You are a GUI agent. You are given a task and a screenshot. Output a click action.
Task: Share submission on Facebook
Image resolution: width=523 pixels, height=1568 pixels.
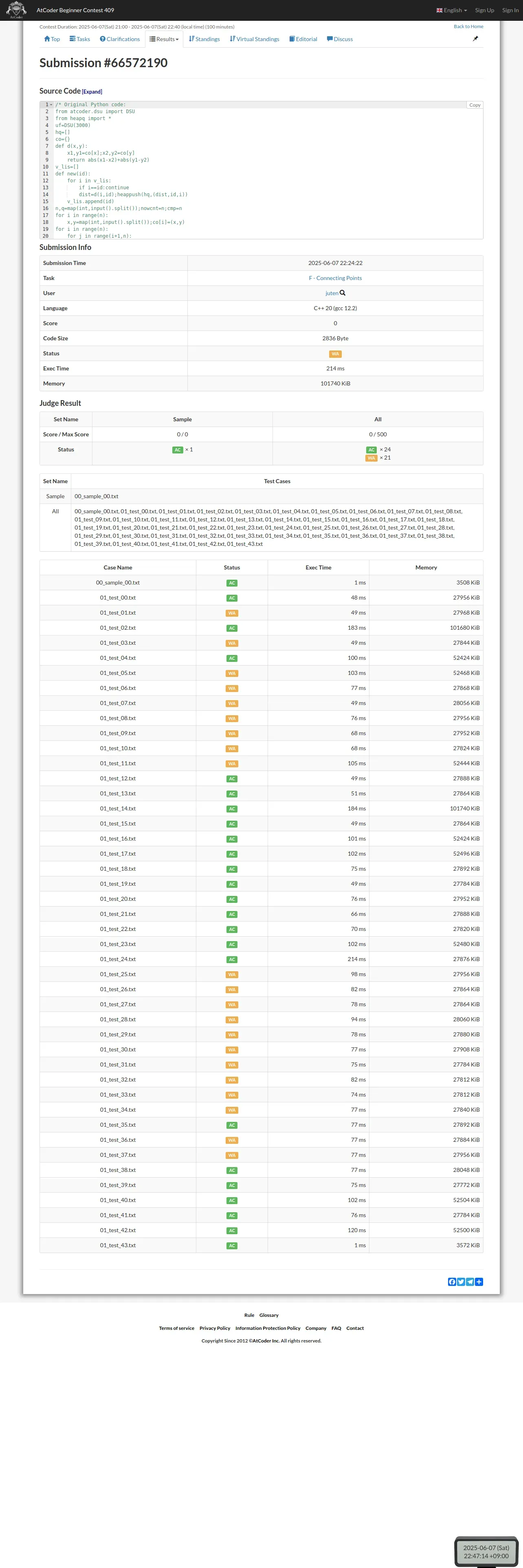point(452,1281)
